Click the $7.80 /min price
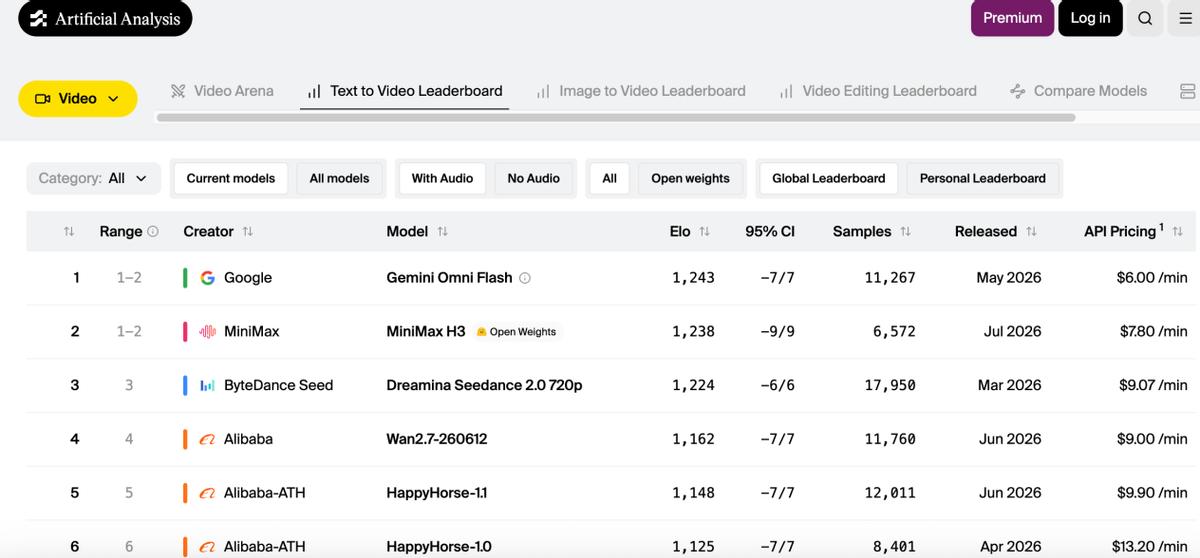 coord(1153,332)
